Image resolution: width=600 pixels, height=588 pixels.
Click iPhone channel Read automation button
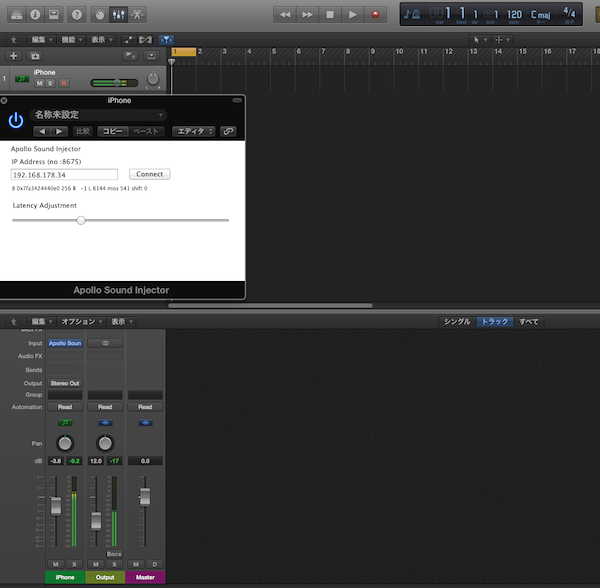point(65,407)
